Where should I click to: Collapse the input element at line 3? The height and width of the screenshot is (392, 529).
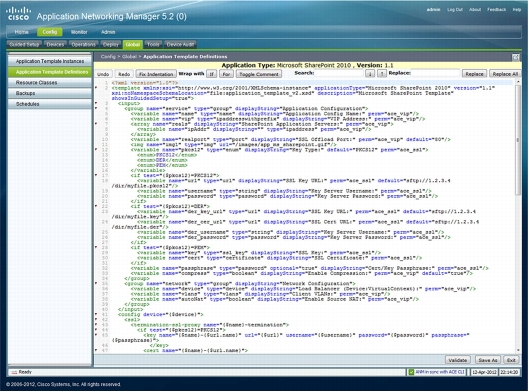(96, 103)
